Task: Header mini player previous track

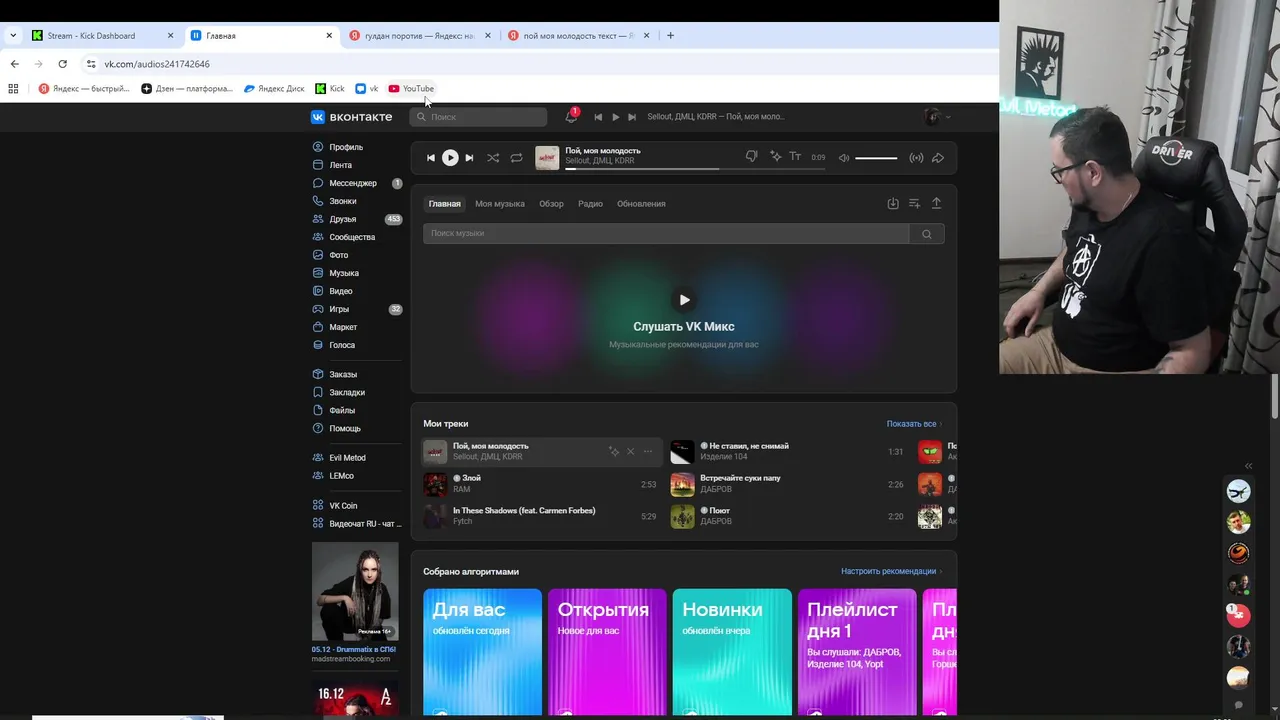Action: (x=598, y=117)
